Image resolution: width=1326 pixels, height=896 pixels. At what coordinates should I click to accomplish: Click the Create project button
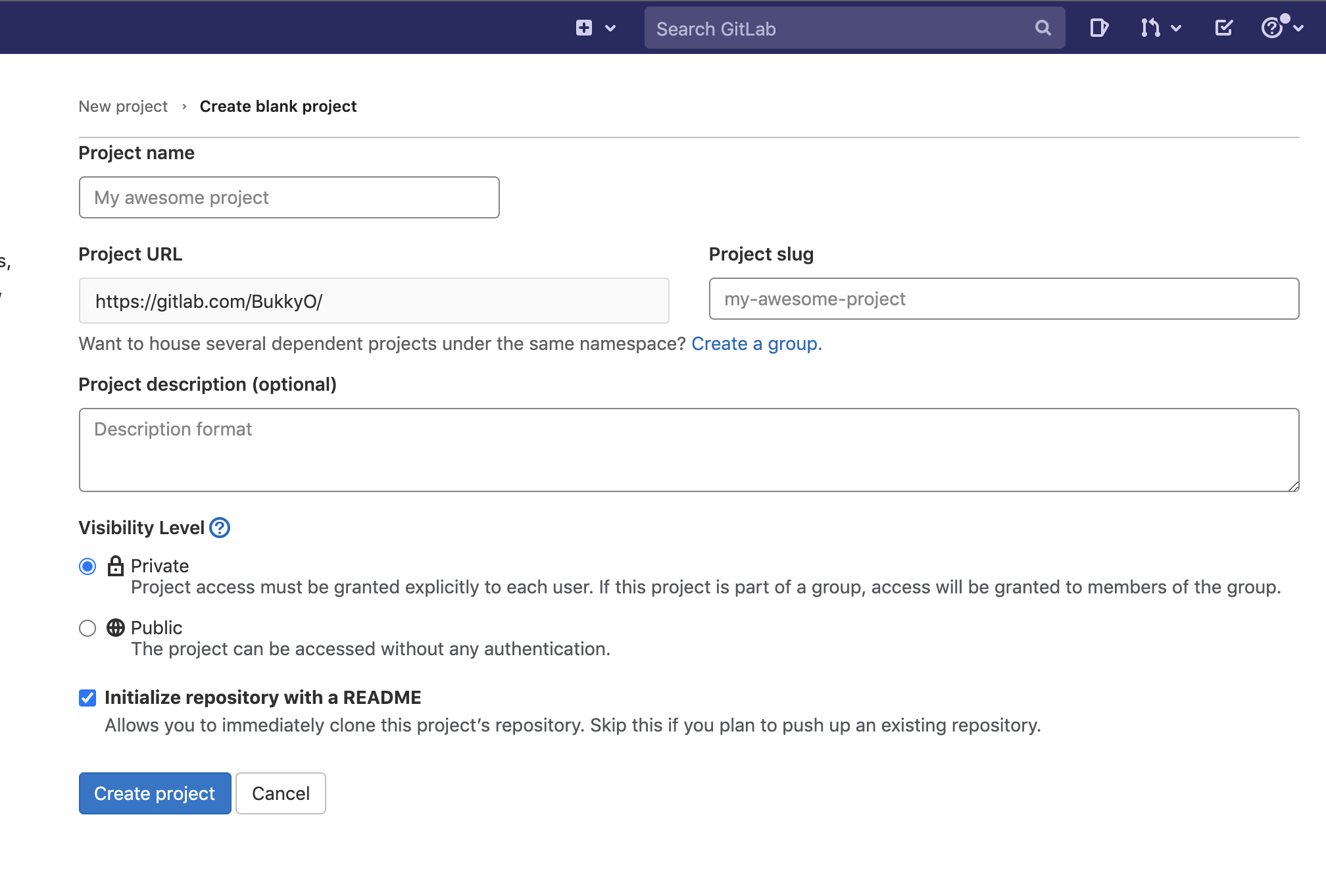(x=155, y=793)
